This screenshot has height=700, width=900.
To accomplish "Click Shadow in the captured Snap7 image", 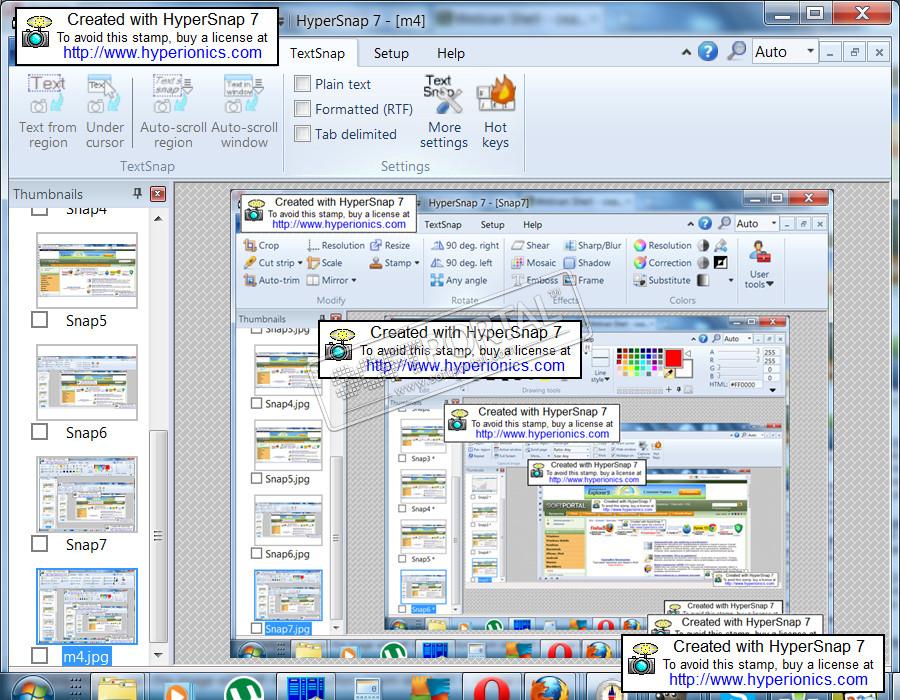I will tap(587, 263).
